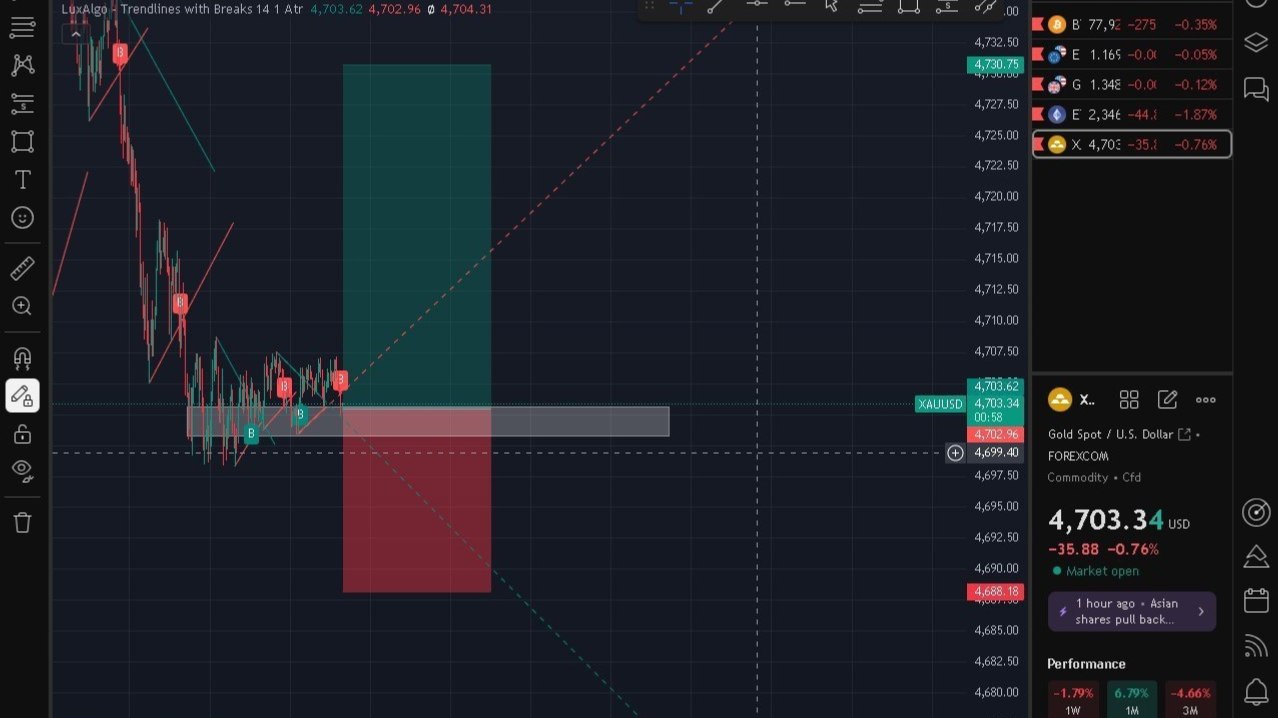
Task: Open the news feed RSS icon
Action: click(1255, 646)
